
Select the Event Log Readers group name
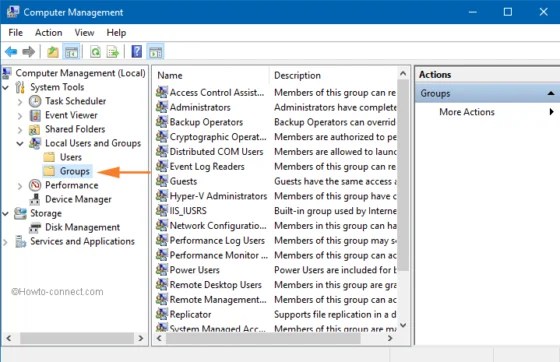tap(207, 166)
